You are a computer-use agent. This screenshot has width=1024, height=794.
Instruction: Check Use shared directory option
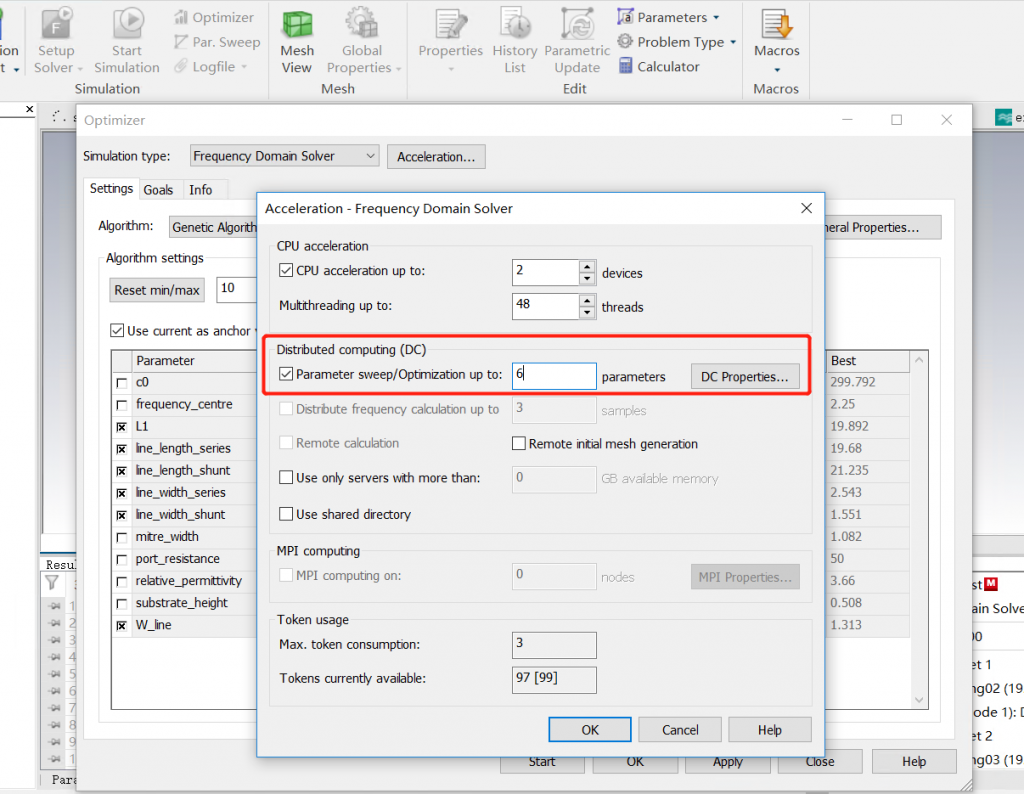287,514
